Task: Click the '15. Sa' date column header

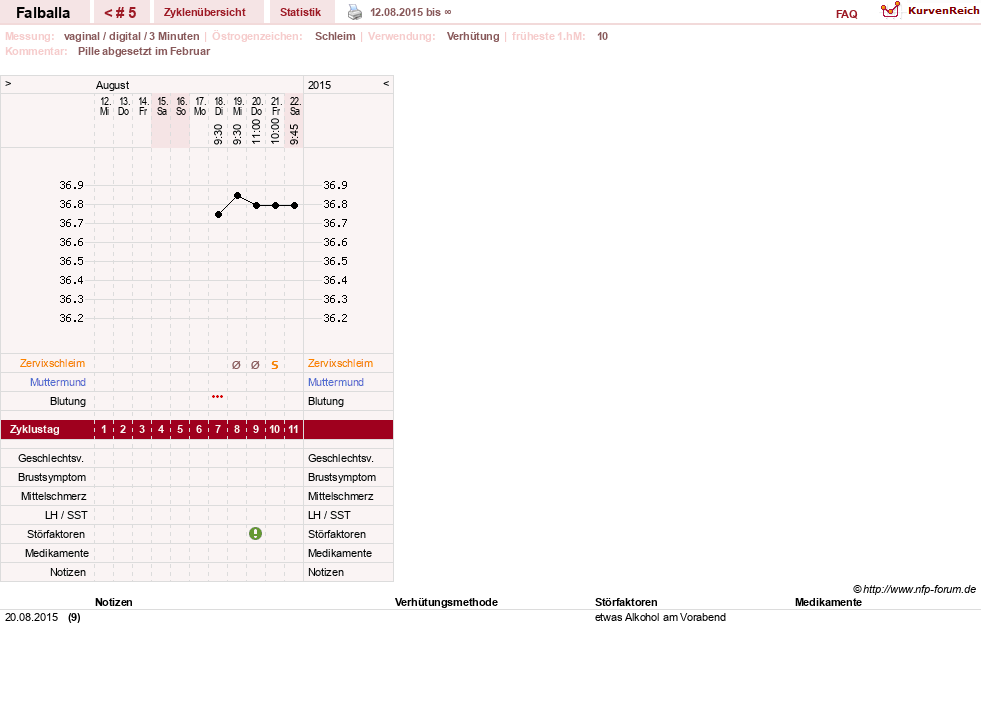Action: (x=161, y=106)
